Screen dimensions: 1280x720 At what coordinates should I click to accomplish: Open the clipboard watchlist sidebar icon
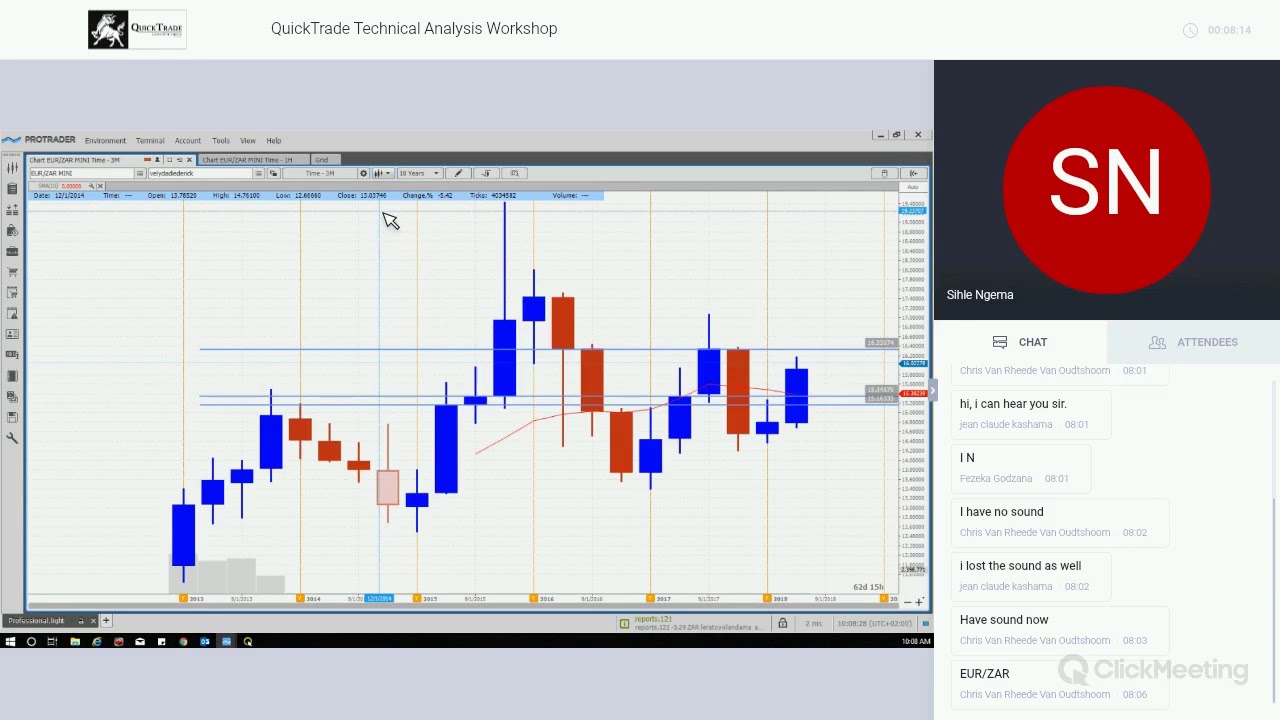(12, 189)
